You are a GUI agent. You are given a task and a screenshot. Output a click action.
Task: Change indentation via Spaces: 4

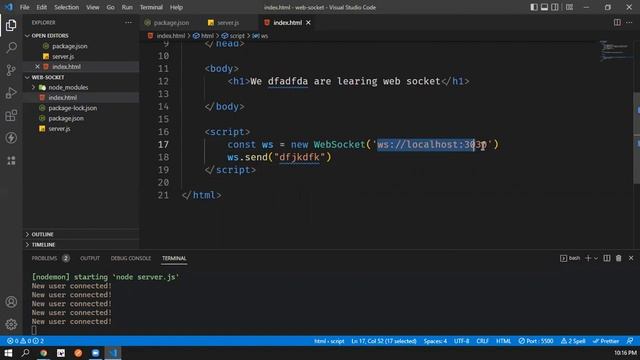click(435, 341)
